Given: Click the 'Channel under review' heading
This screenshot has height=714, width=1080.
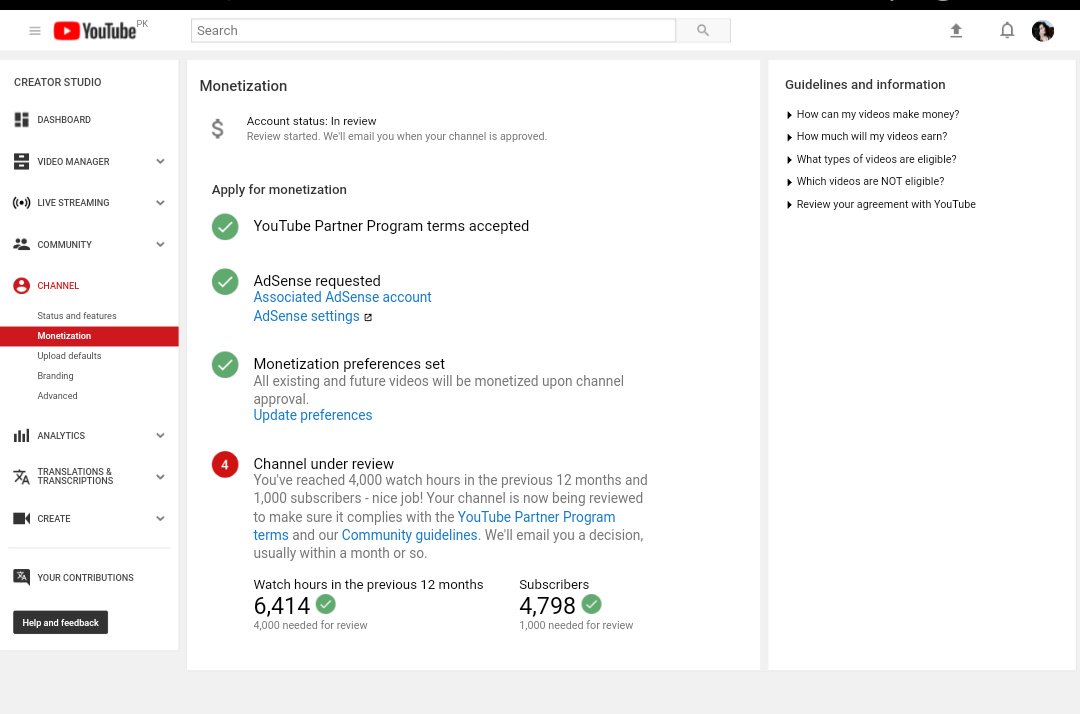Looking at the screenshot, I should (x=324, y=464).
